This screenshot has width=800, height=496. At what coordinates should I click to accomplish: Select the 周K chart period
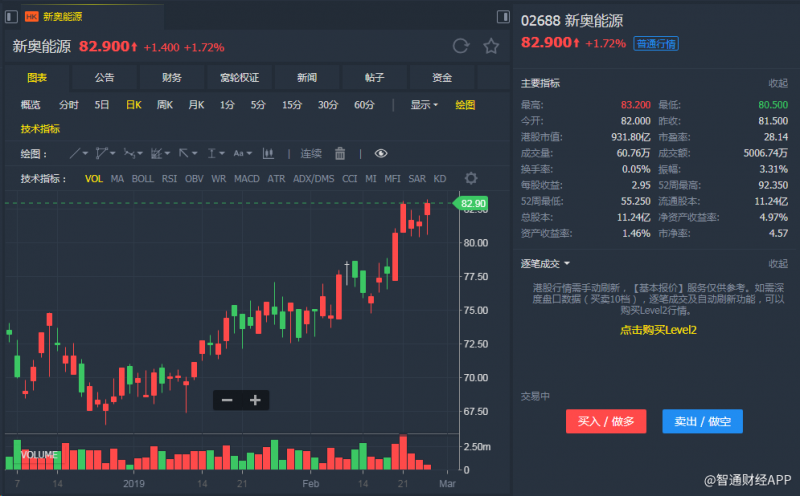(164, 105)
